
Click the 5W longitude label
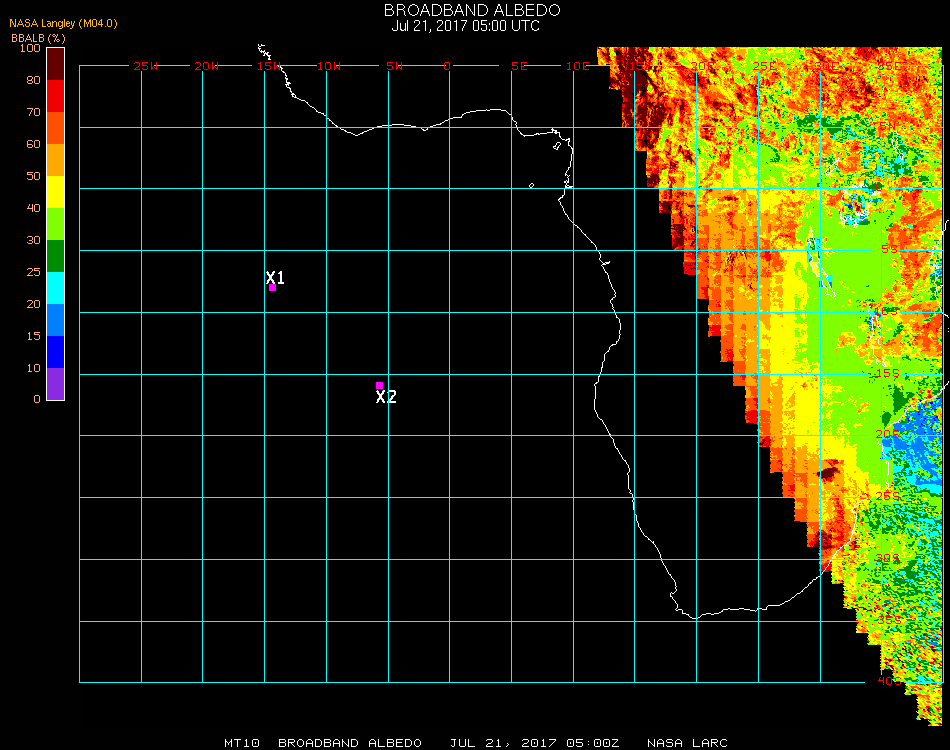[394, 66]
